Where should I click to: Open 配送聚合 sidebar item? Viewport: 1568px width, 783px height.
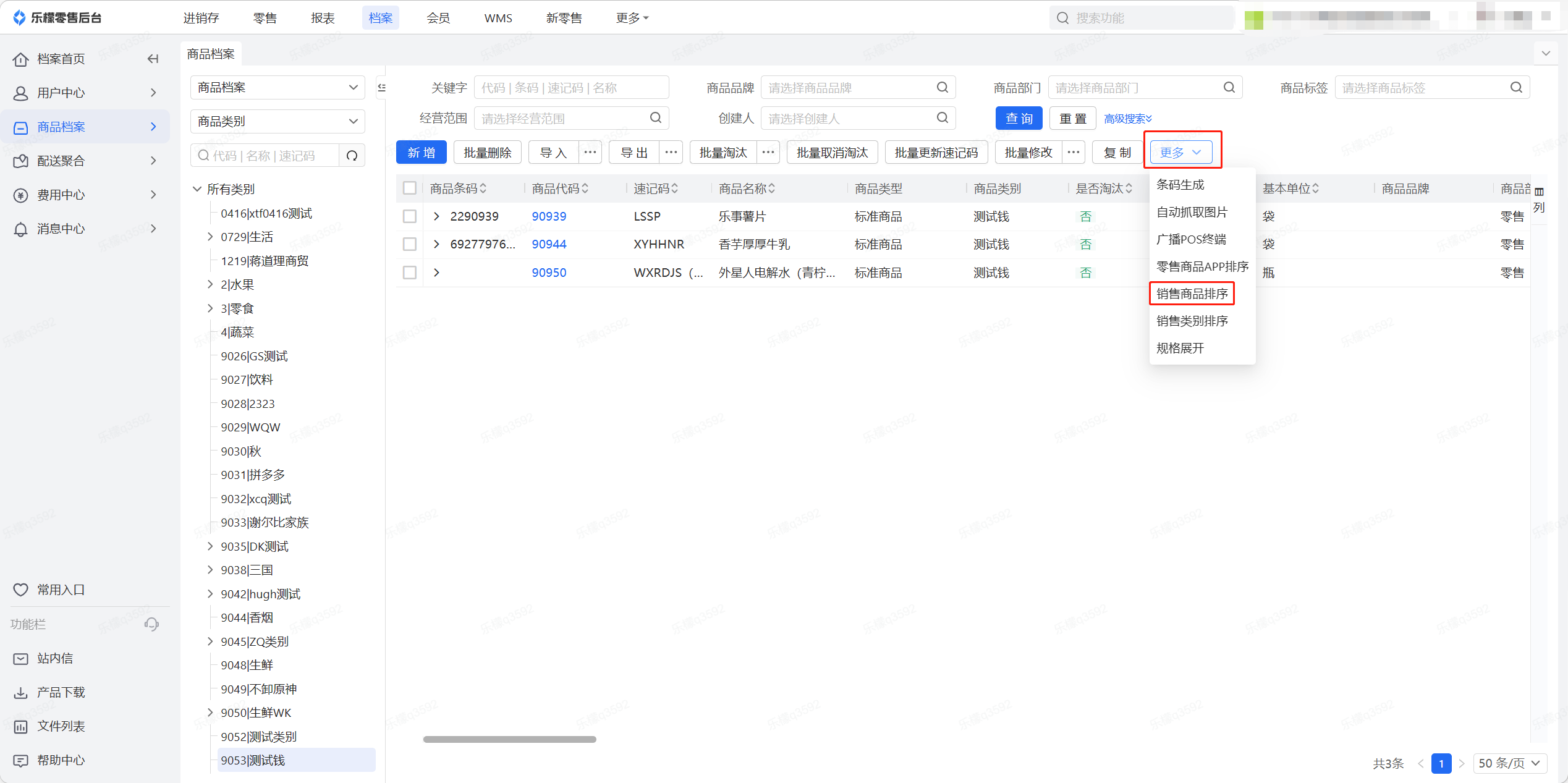coord(85,161)
